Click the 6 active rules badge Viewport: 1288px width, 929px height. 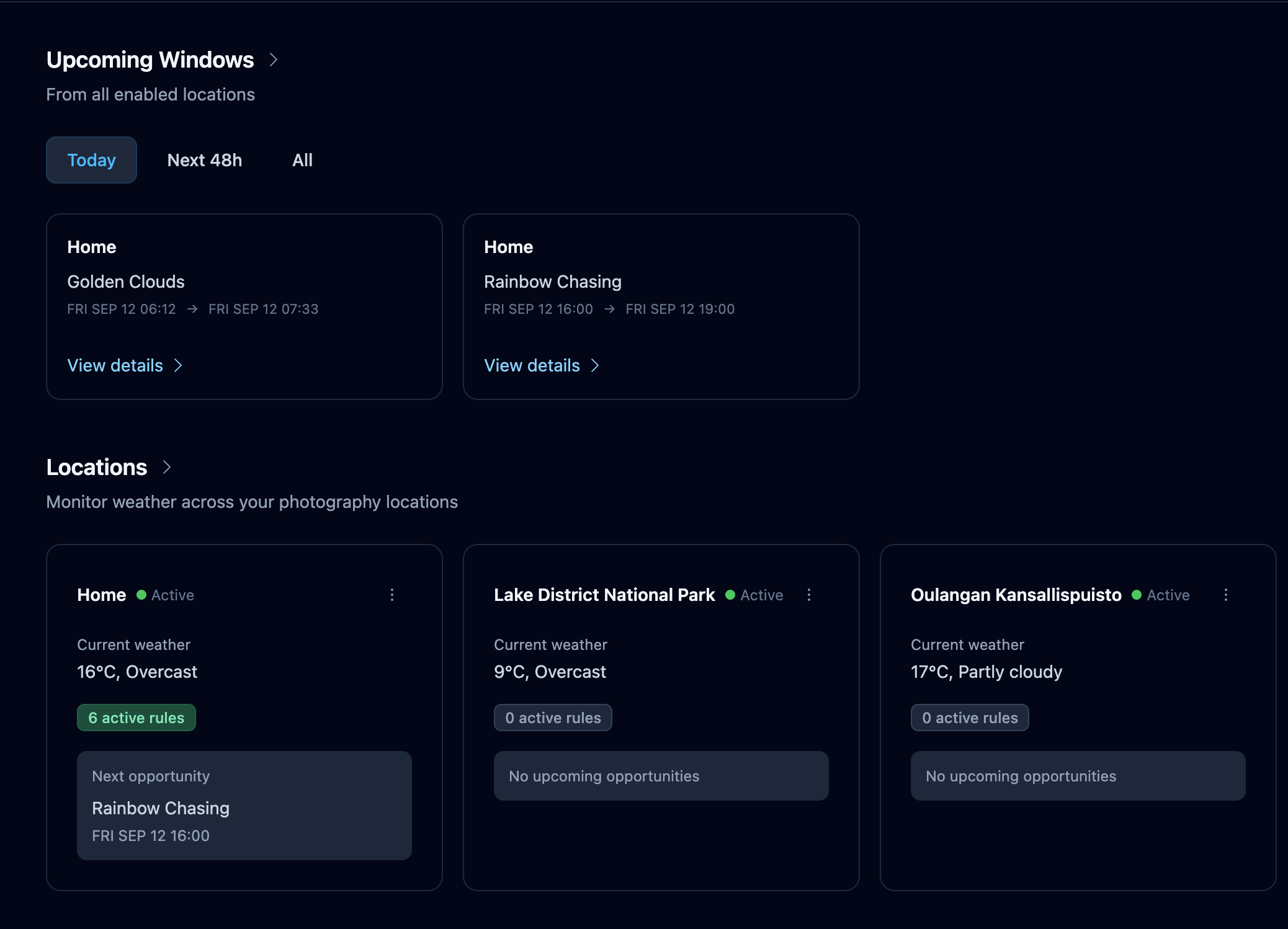coord(136,718)
